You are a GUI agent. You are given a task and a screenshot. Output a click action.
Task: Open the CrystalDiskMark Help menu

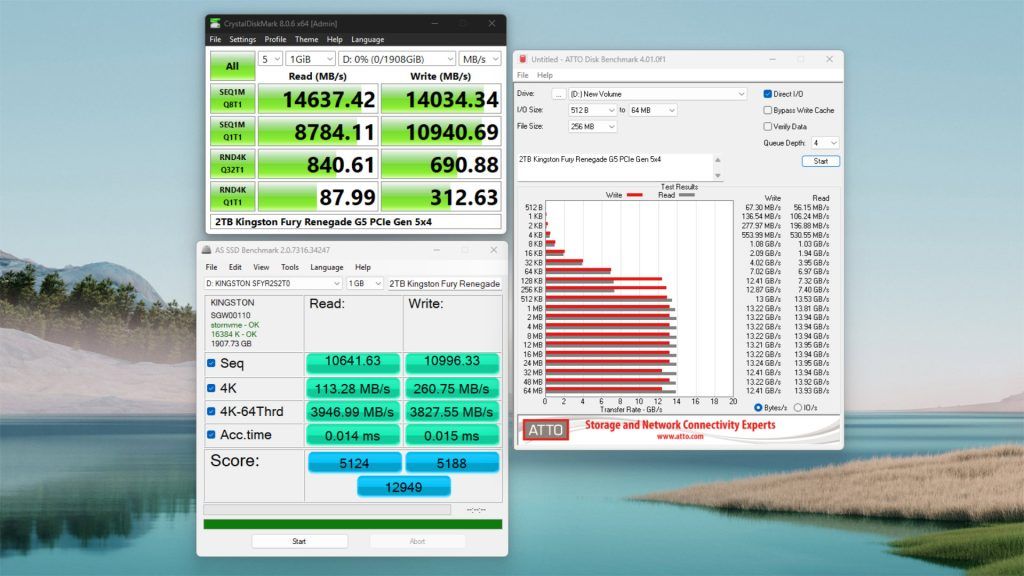coord(334,39)
